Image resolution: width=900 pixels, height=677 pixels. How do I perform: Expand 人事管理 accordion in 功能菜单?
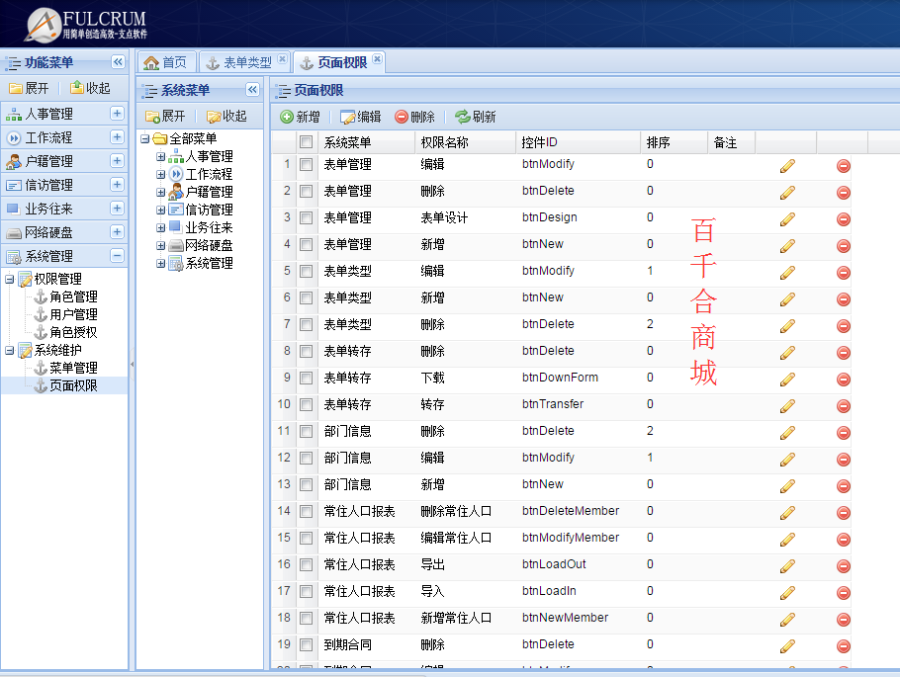[x=117, y=113]
